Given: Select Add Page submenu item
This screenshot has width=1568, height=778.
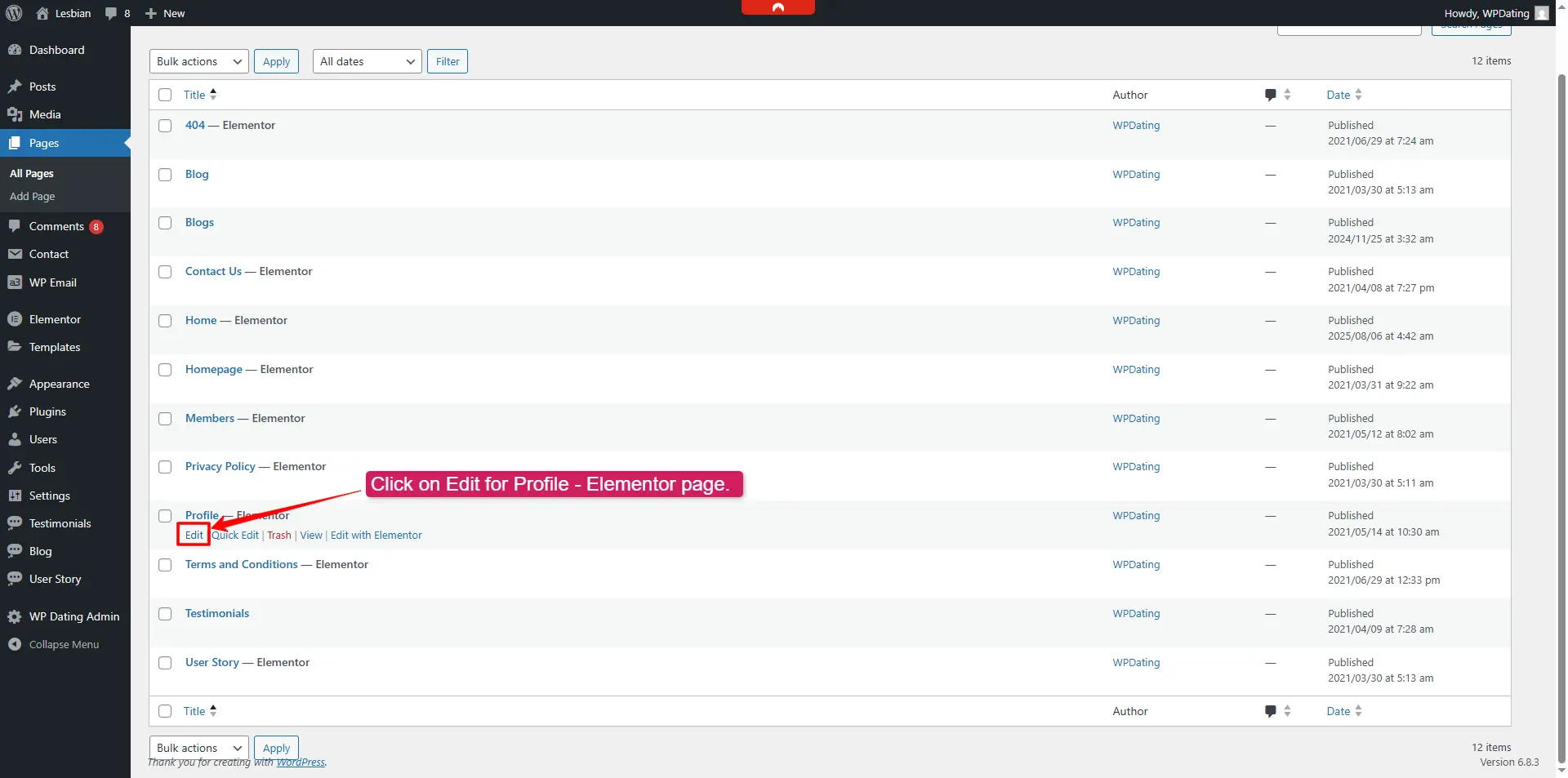Looking at the screenshot, I should pyautogui.click(x=33, y=197).
